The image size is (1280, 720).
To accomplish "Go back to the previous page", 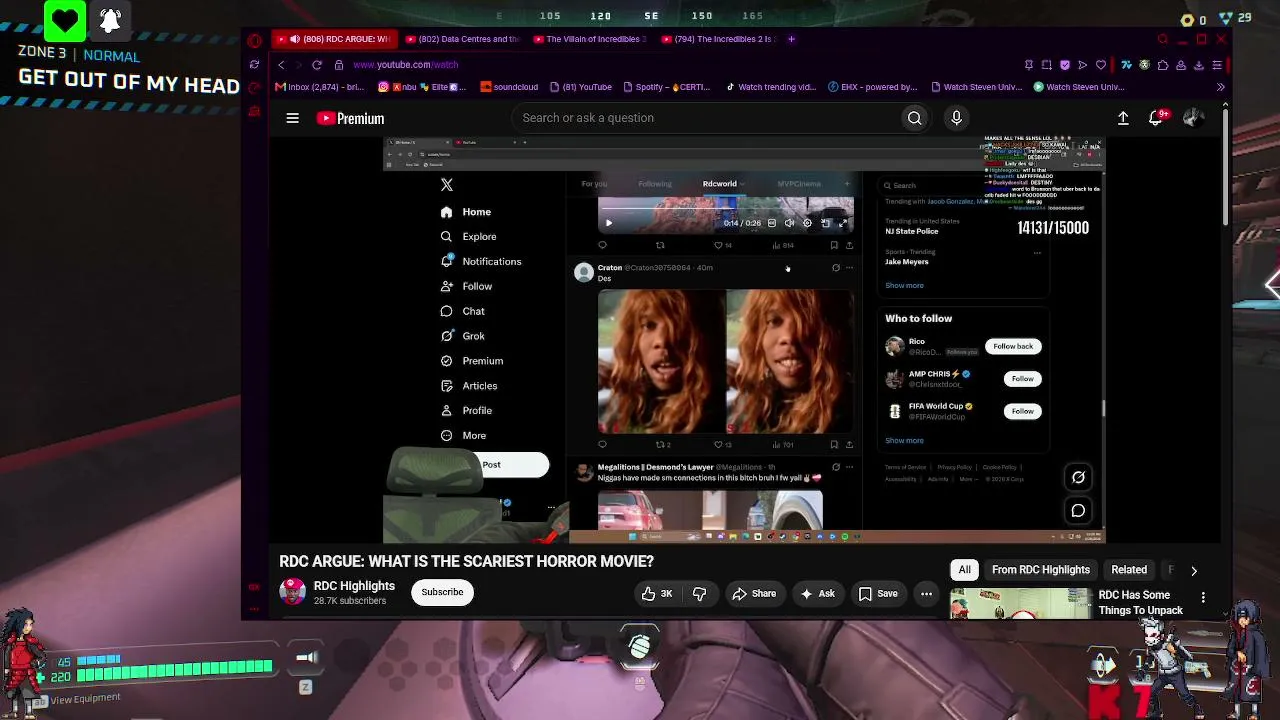I will (x=281, y=65).
